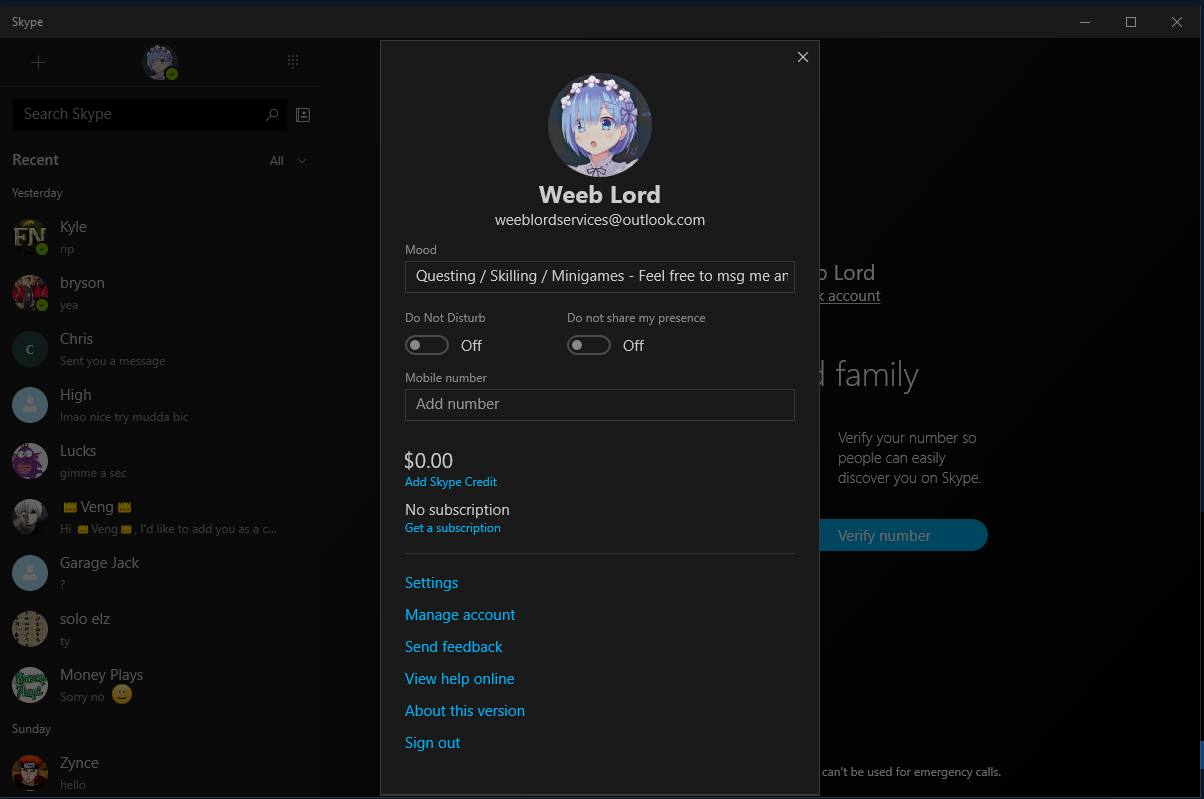Click solo elz's avatar
This screenshot has height=799, width=1204.
pyautogui.click(x=30, y=629)
